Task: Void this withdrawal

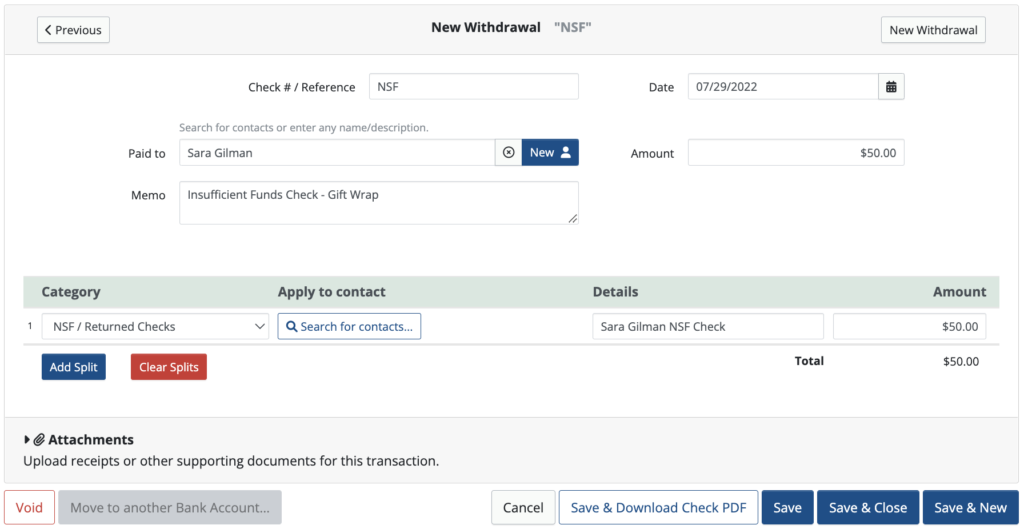Action: click(29, 507)
